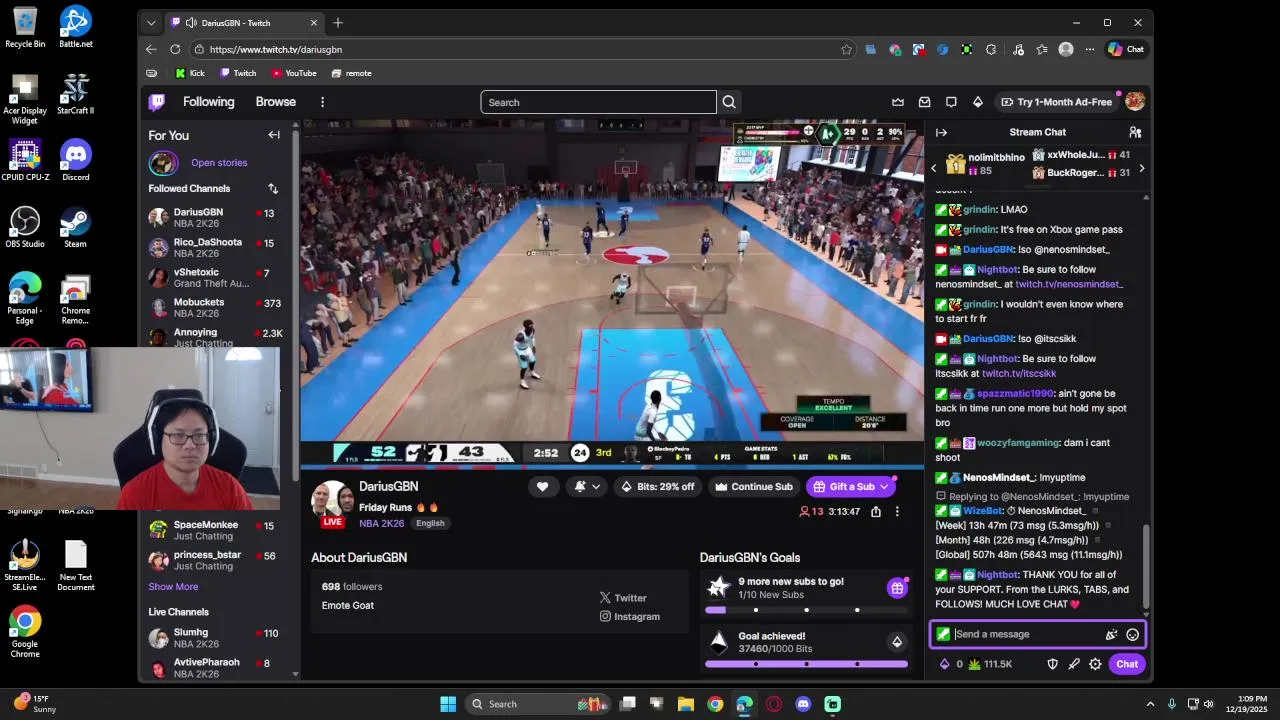
Task: Click the Windows Start button
Action: (x=448, y=704)
